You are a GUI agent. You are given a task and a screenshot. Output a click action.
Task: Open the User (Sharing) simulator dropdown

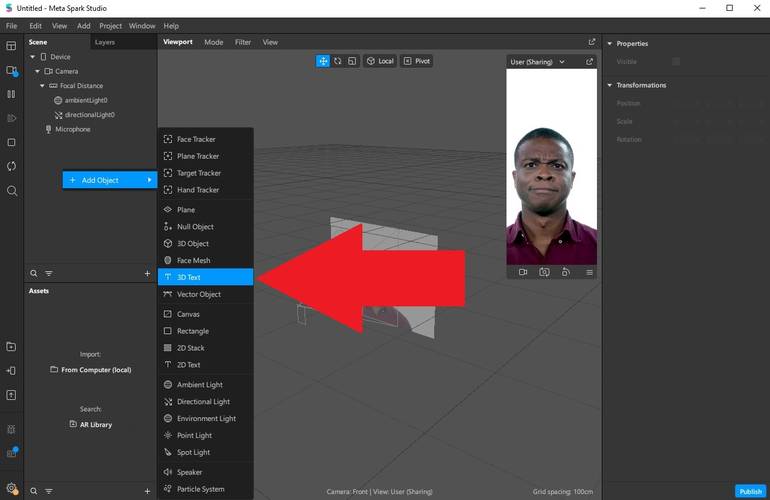(x=537, y=62)
